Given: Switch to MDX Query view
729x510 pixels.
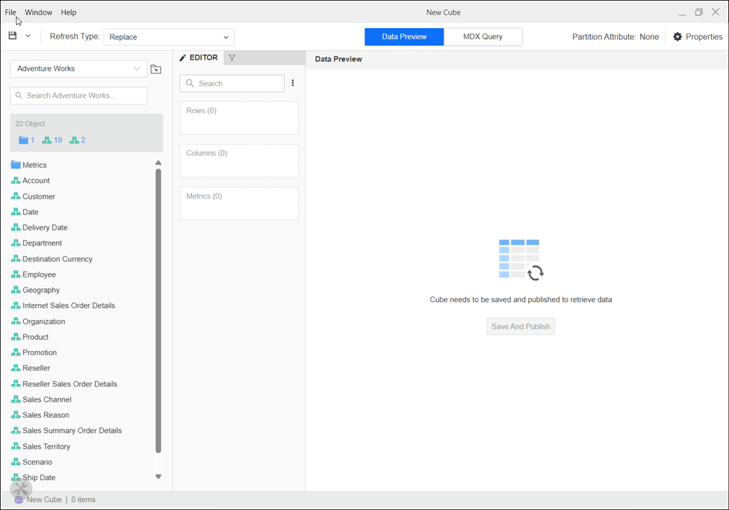Looking at the screenshot, I should click(x=483, y=37).
